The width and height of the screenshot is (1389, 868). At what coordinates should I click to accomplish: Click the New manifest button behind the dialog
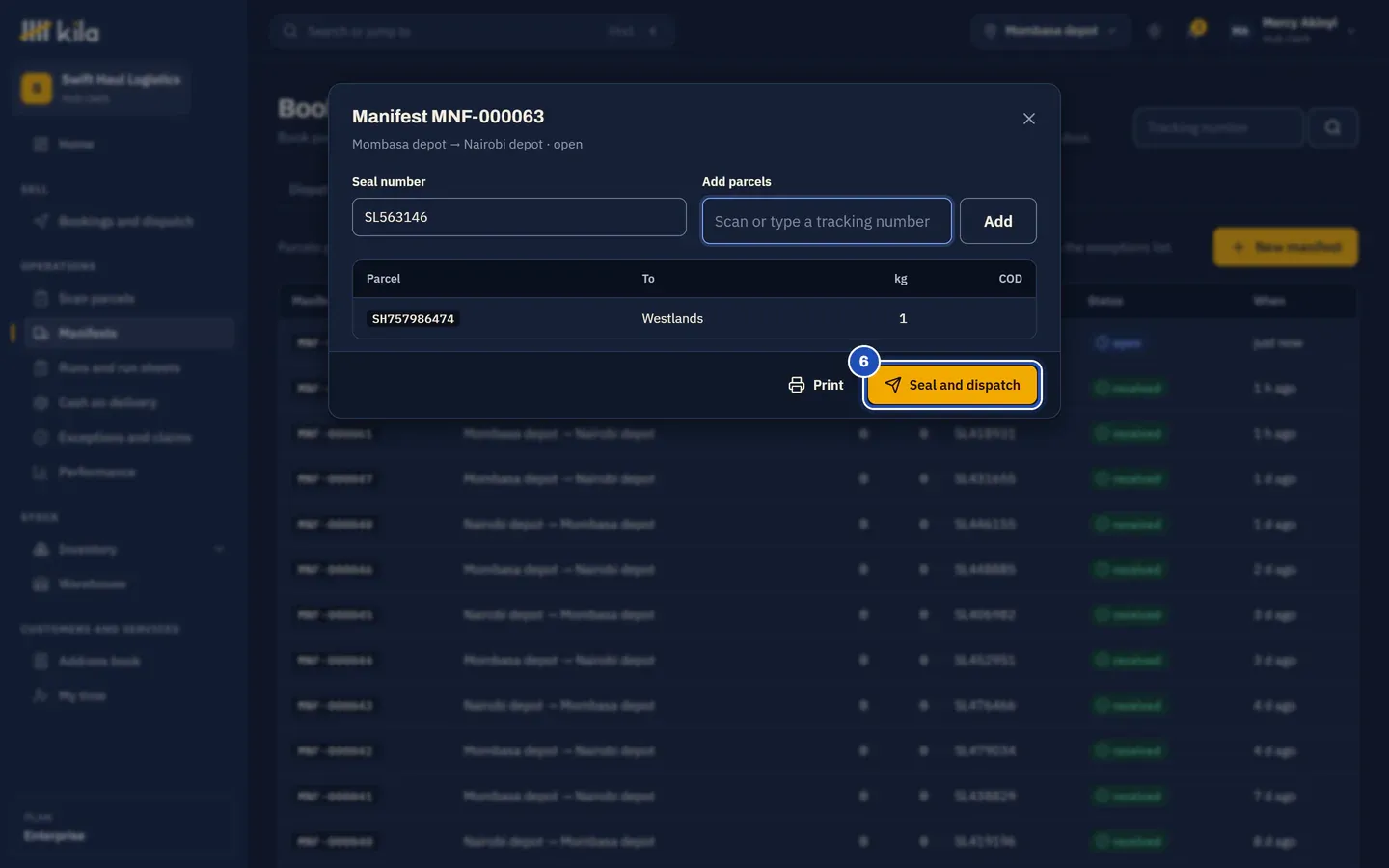click(x=1286, y=247)
